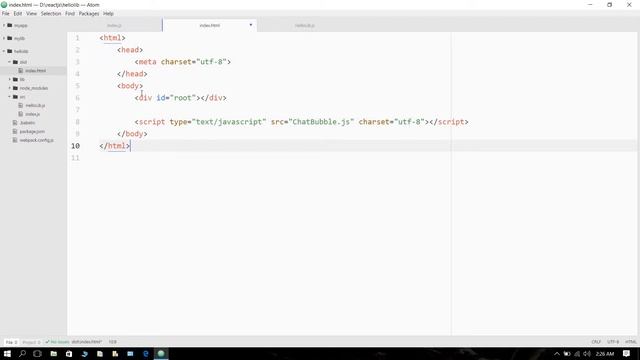This screenshot has width=640, height=360.
Task: Click the src folder icon
Action: tap(16, 97)
